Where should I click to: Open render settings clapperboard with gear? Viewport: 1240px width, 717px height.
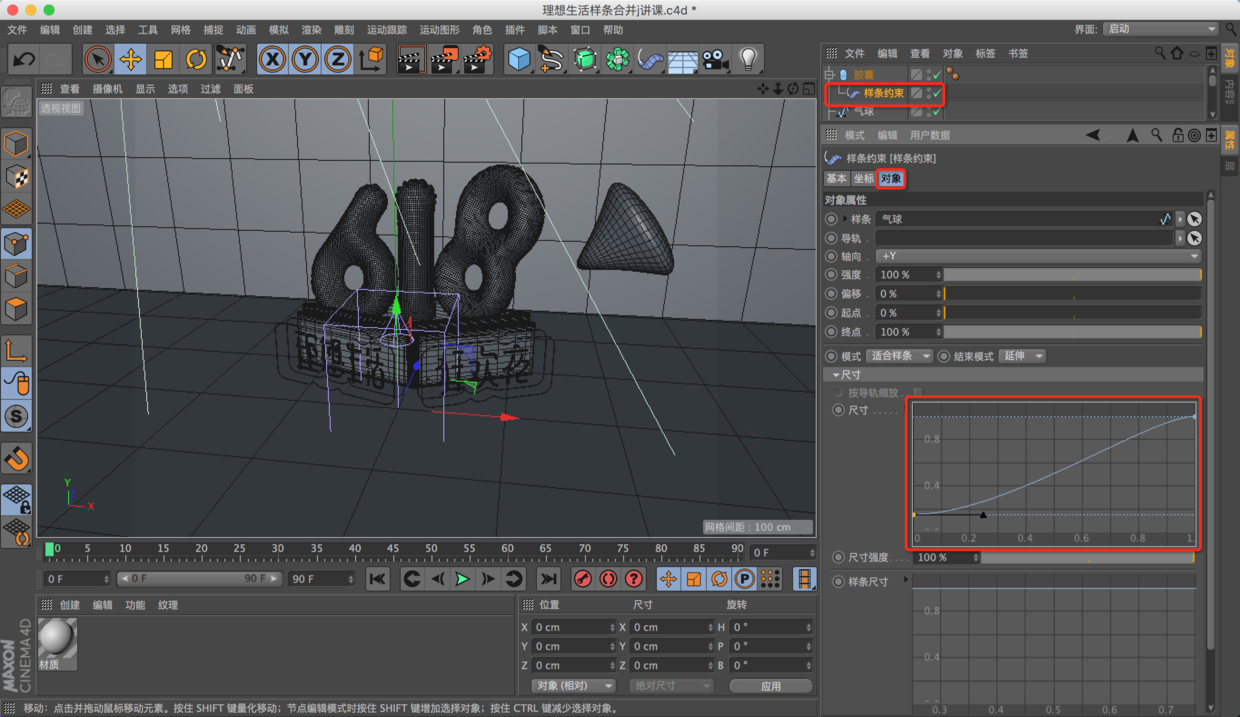coord(476,60)
